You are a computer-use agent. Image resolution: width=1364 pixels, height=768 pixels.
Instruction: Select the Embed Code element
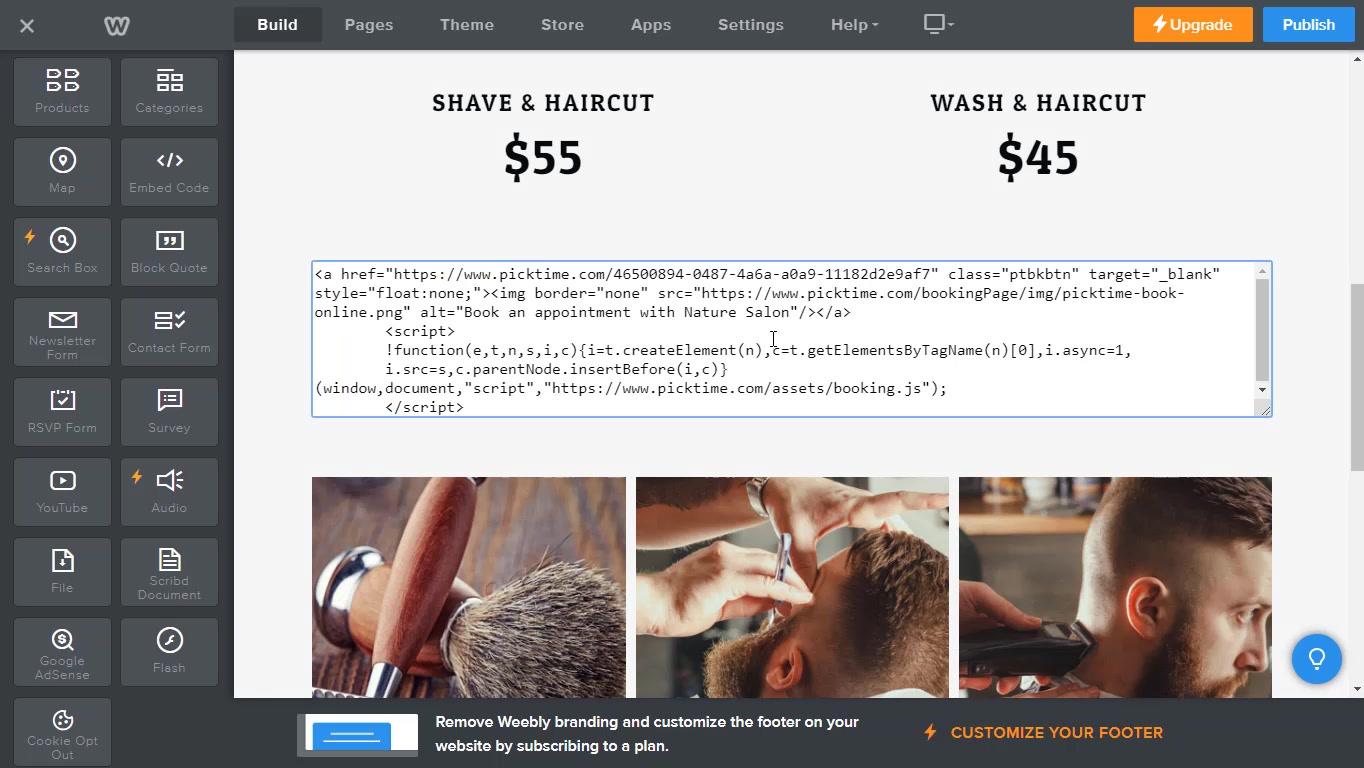[x=169, y=172]
